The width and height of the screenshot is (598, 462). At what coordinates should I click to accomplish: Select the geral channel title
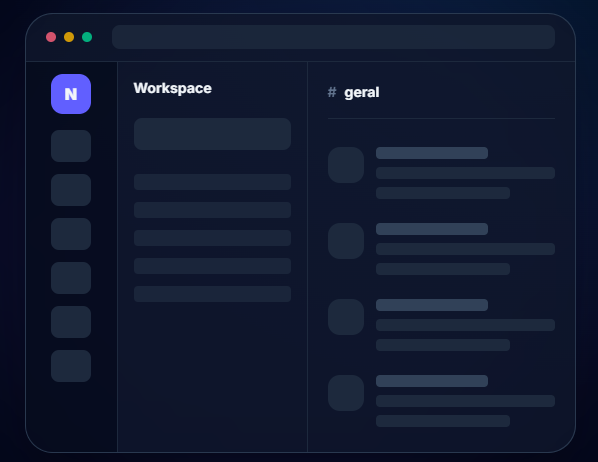pyautogui.click(x=362, y=92)
